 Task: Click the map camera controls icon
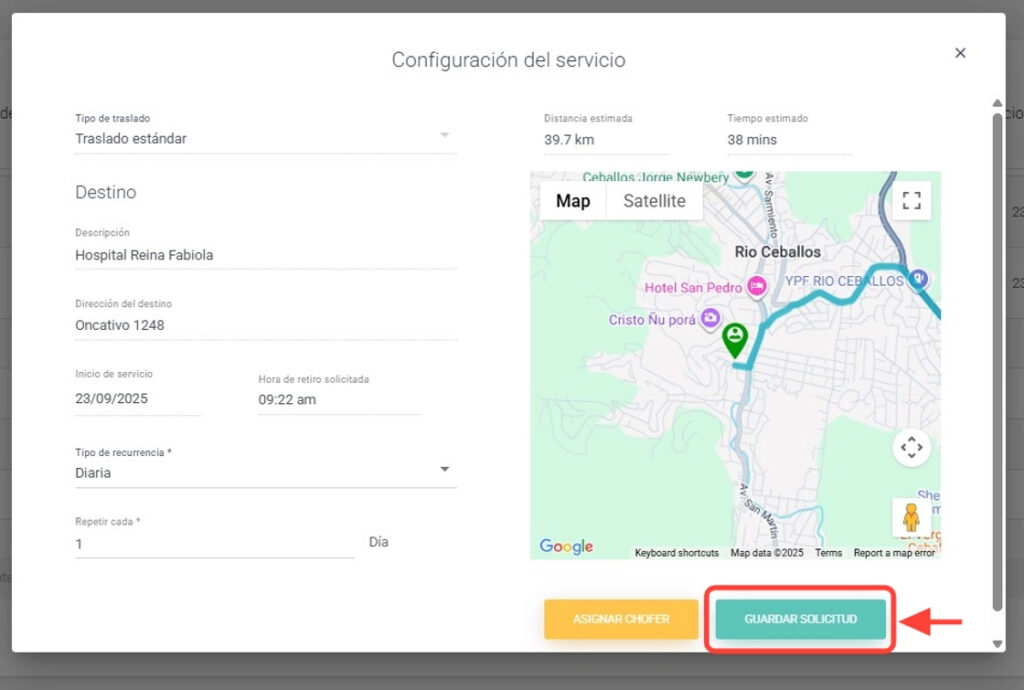pyautogui.click(x=911, y=447)
